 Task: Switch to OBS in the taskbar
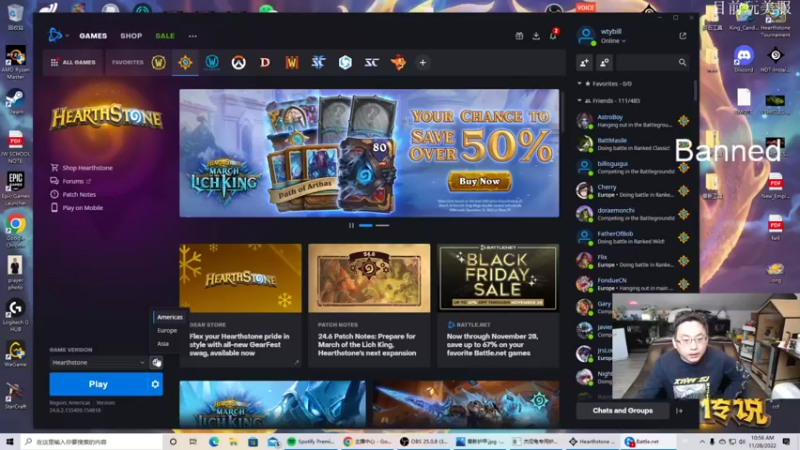(424, 441)
